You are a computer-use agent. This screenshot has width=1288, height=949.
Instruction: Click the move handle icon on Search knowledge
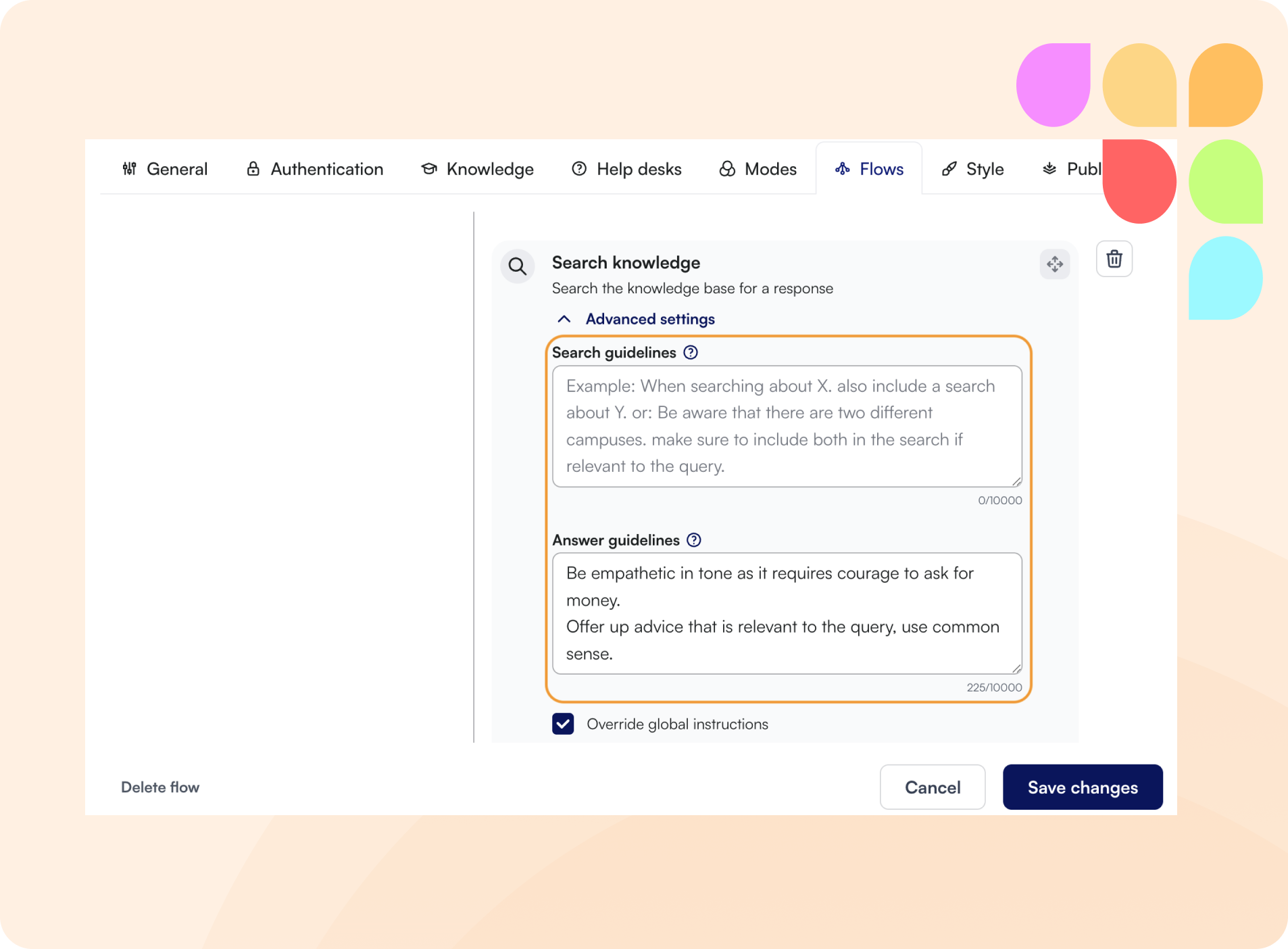coord(1054,264)
